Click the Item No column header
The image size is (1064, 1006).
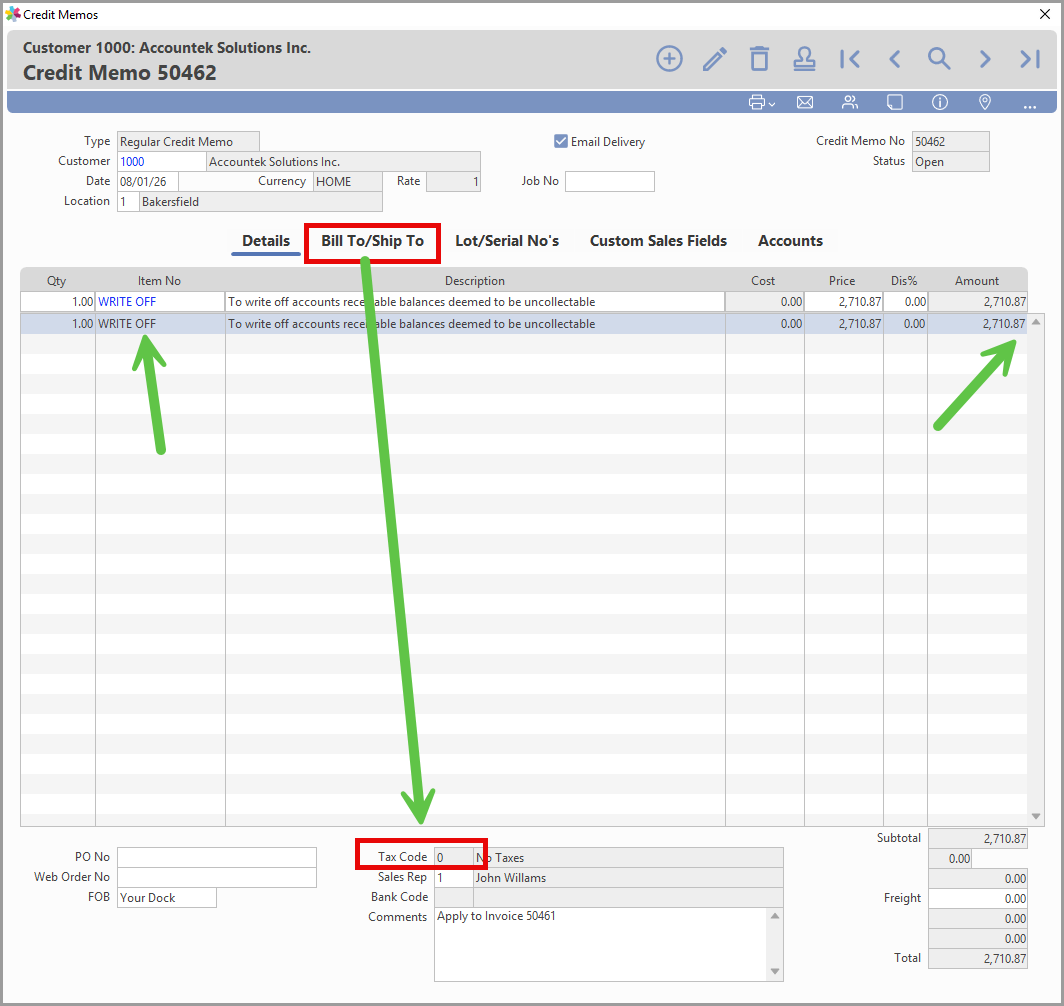(x=159, y=281)
